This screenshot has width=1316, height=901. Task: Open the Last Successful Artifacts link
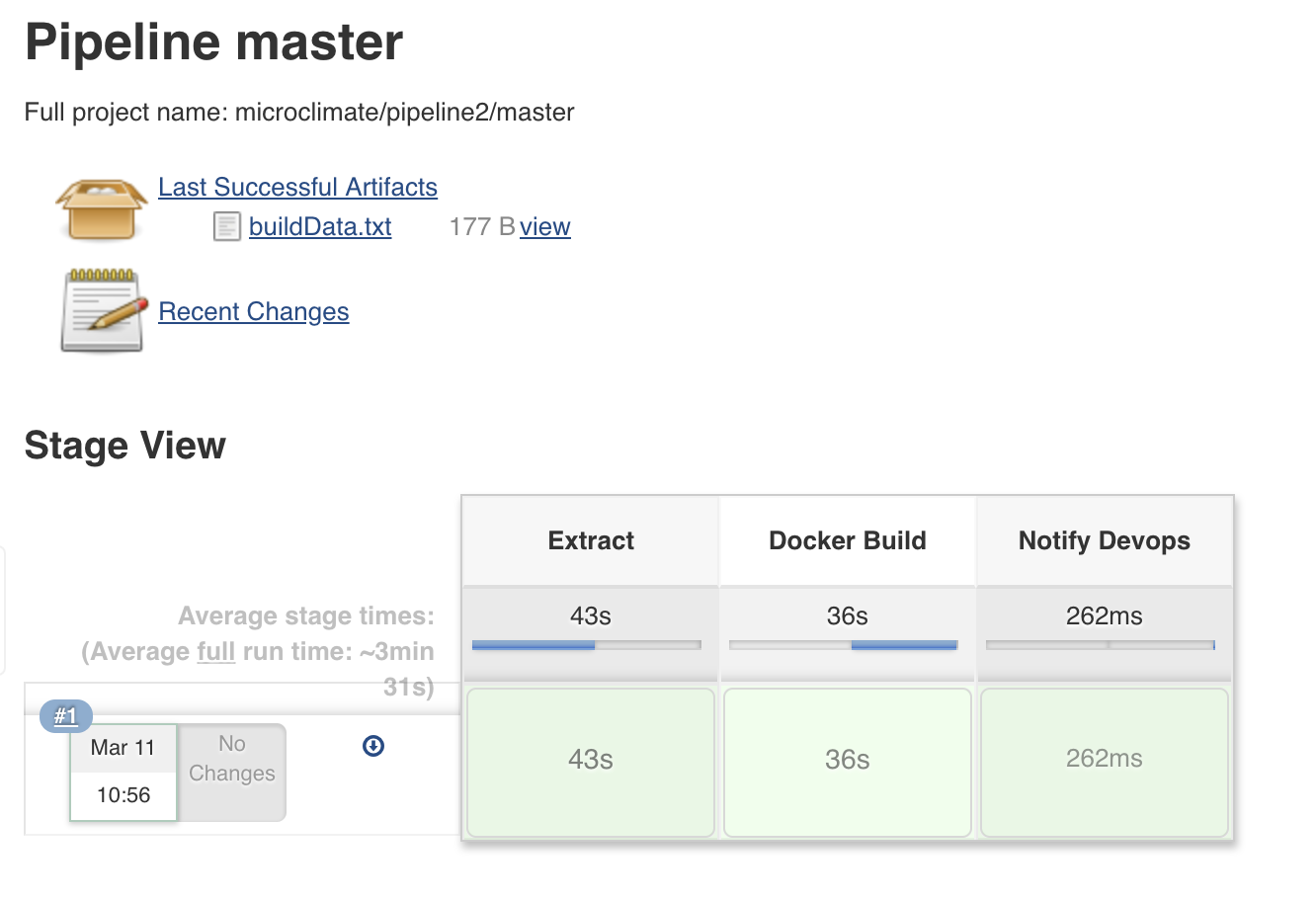pyautogui.click(x=297, y=188)
